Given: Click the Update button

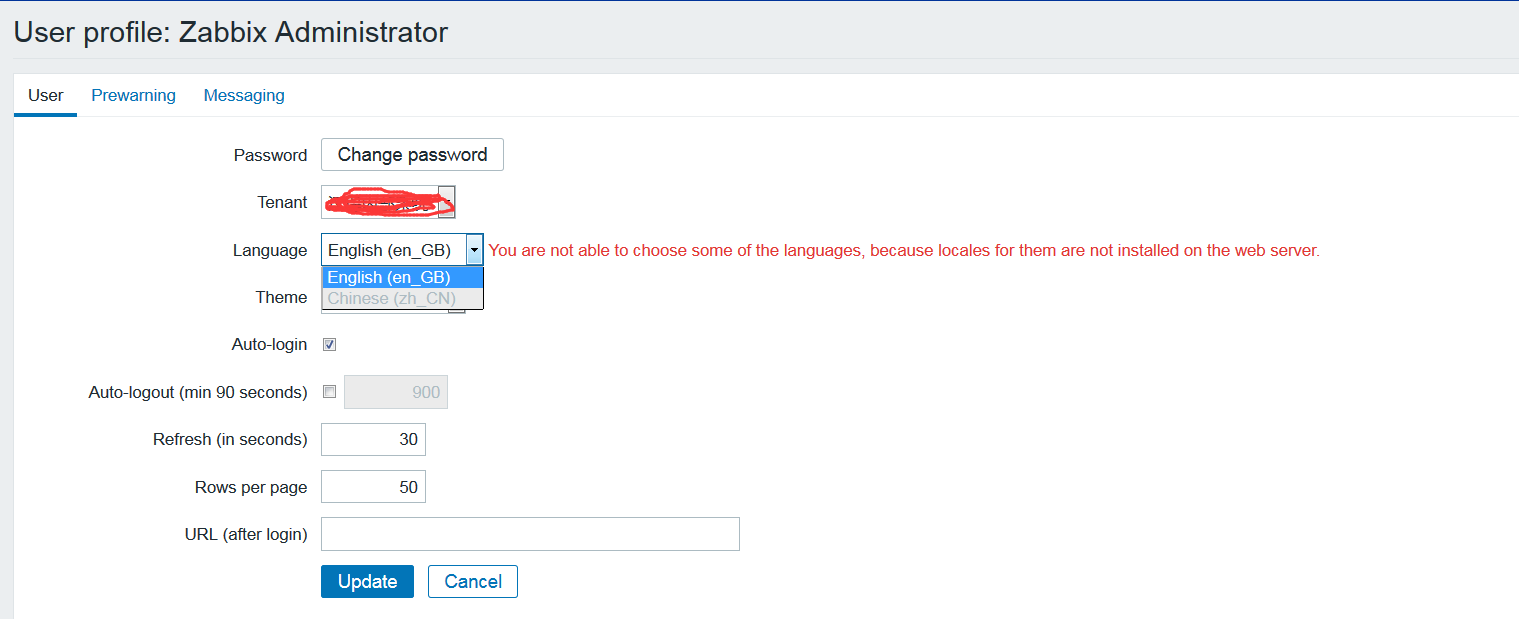Looking at the screenshot, I should click(367, 581).
